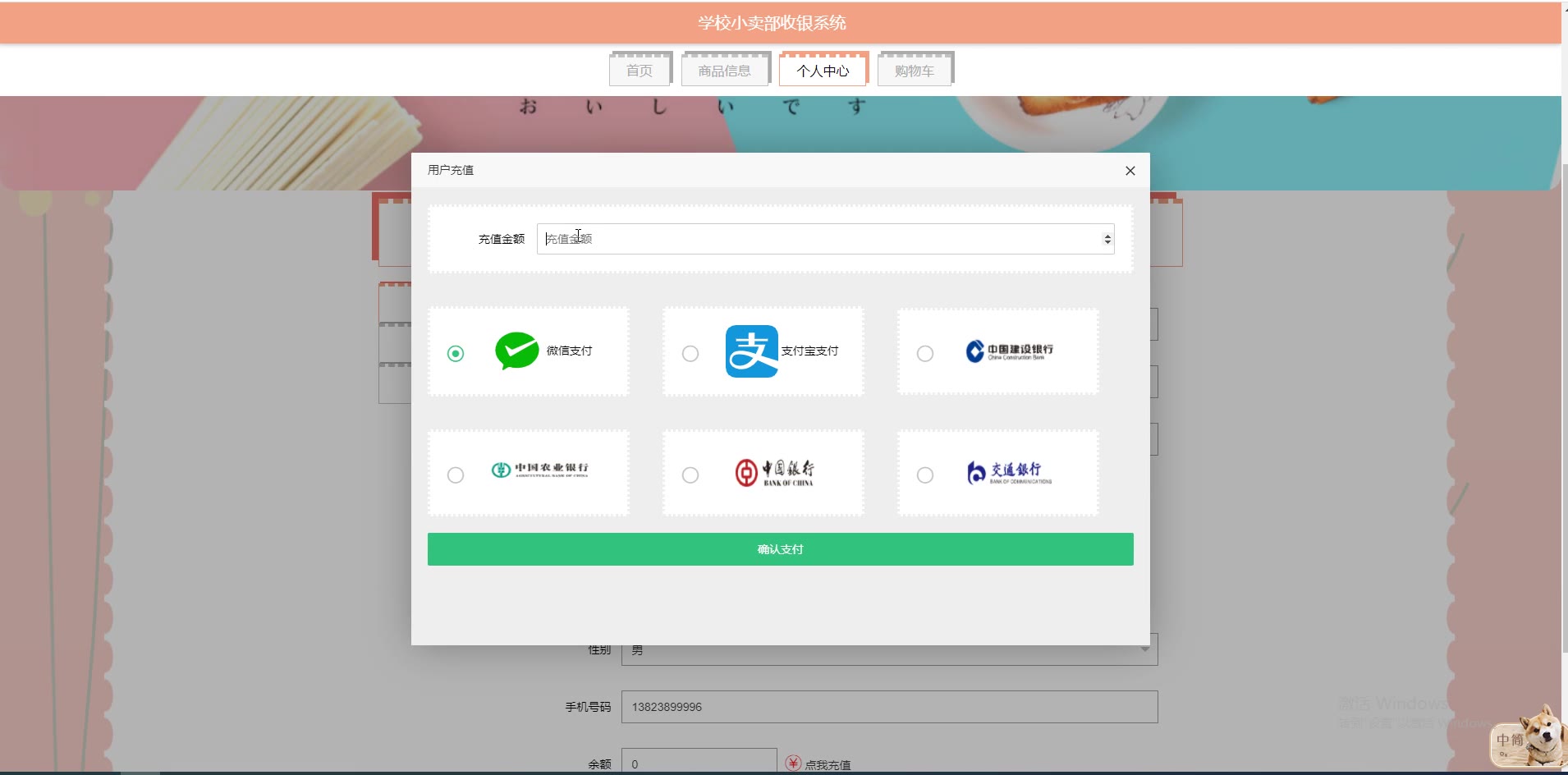The image size is (1568, 775).
Task: Open the 性别 gender dropdown
Action: point(889,649)
